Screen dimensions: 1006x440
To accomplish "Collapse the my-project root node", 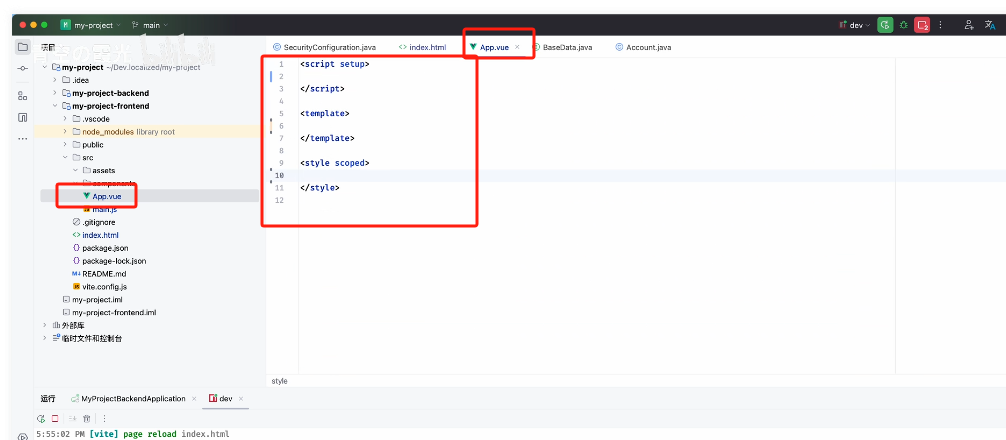I will pyautogui.click(x=44, y=67).
